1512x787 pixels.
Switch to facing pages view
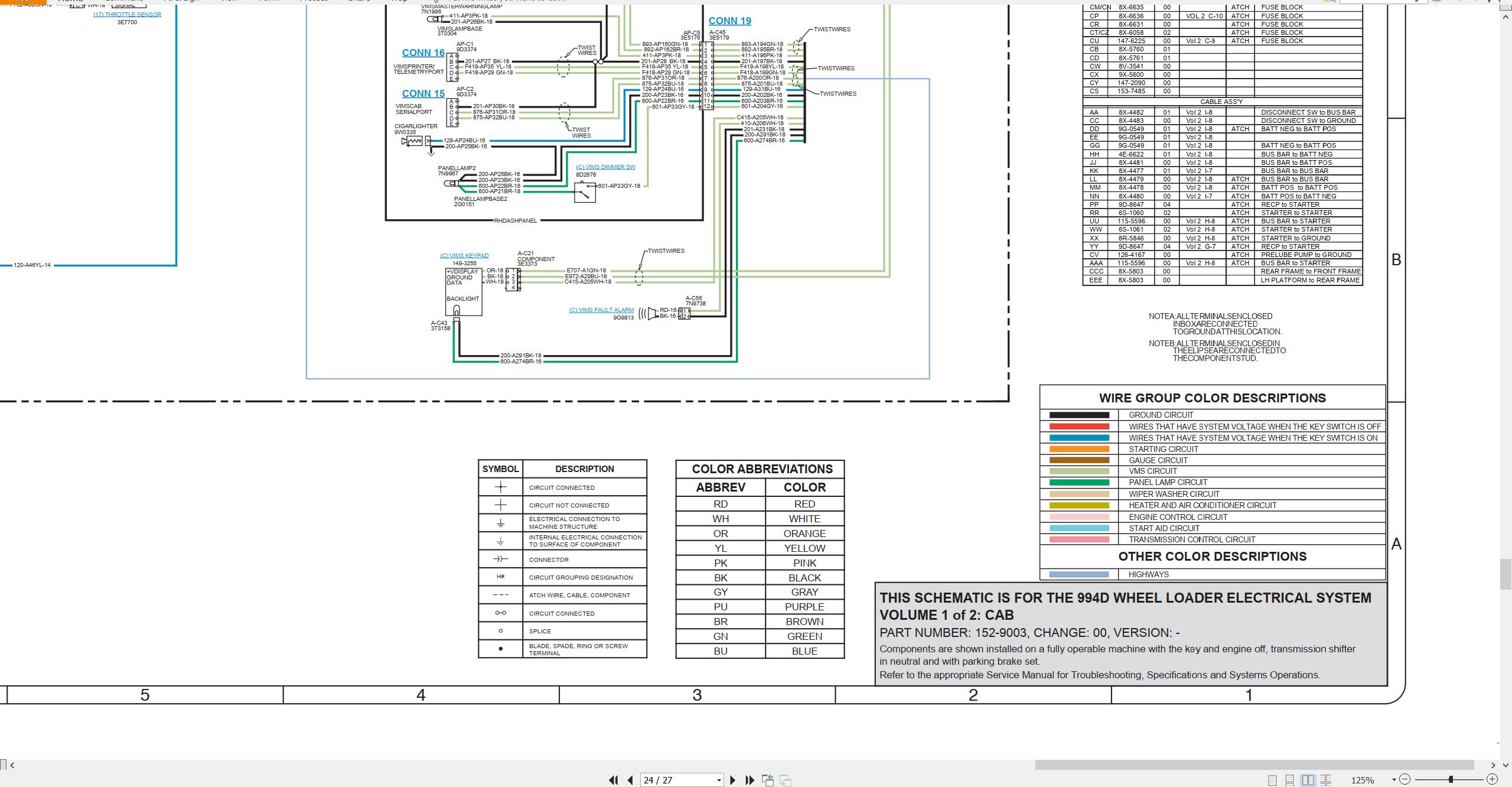[x=1308, y=780]
